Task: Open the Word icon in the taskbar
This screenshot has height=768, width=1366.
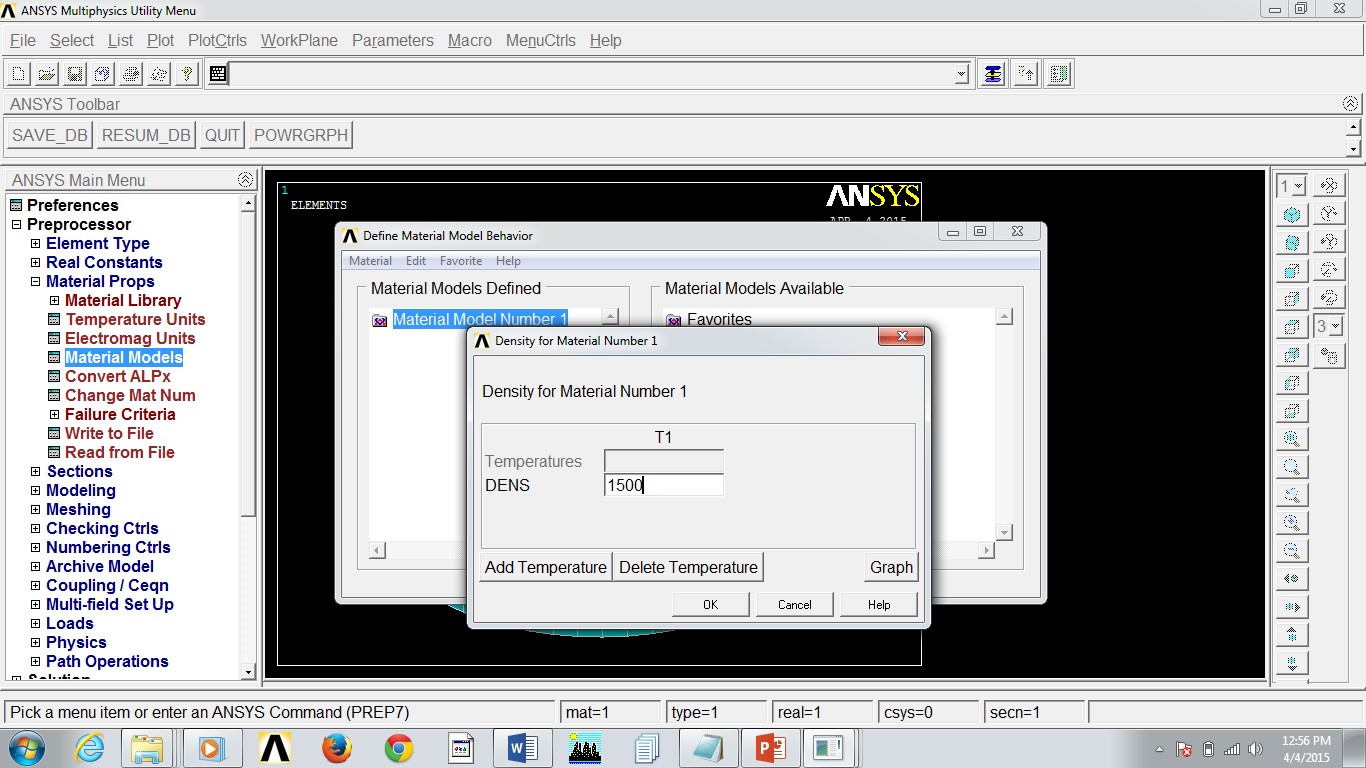Action: [x=523, y=748]
